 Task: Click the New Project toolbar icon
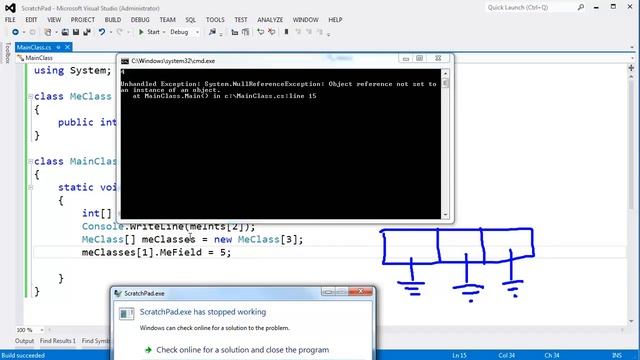click(48, 32)
